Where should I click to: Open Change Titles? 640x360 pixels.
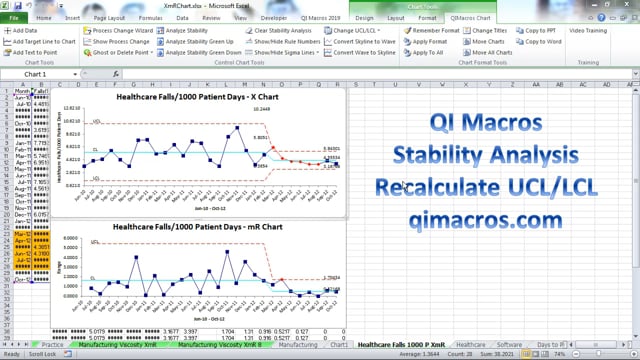pos(485,31)
